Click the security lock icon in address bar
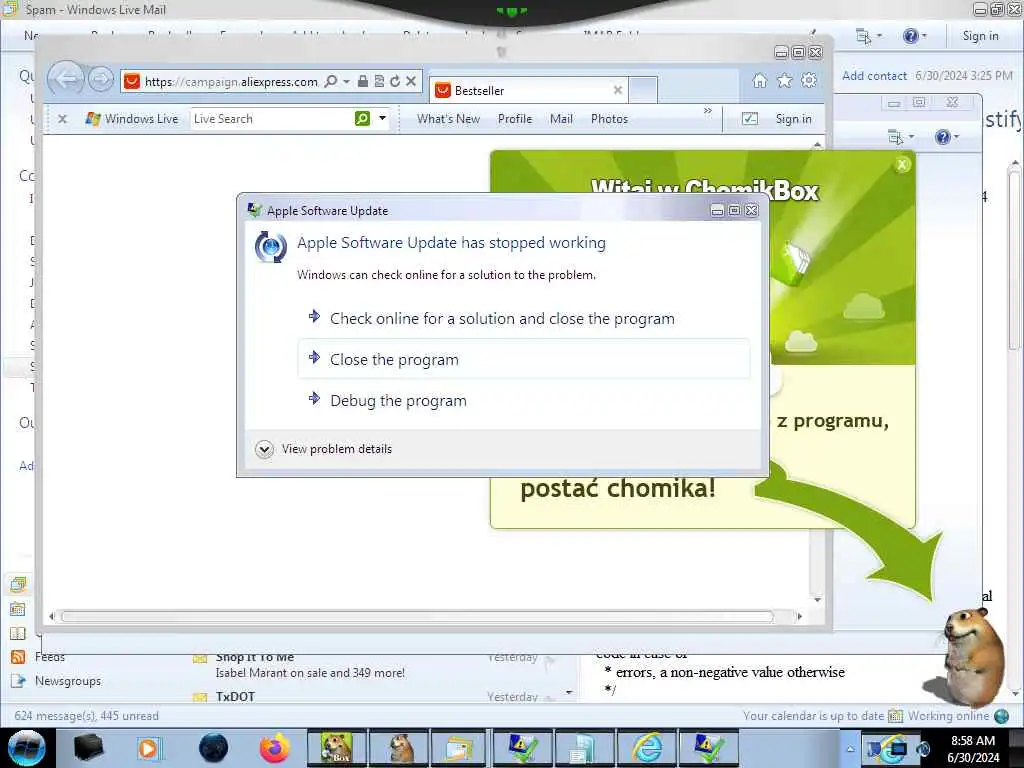Screen dimensions: 1024x768 (363, 81)
